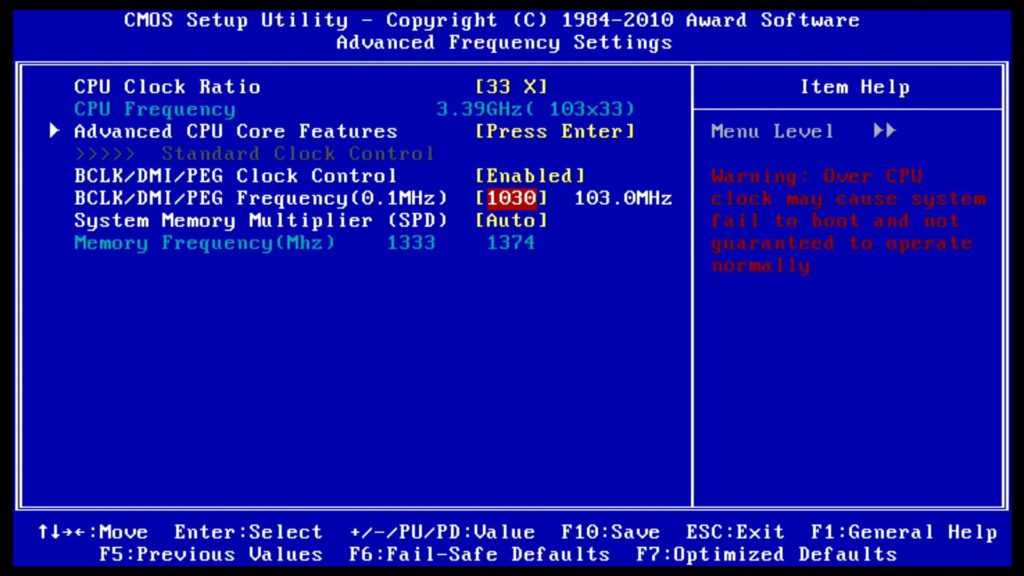This screenshot has width=1024, height=576.
Task: Click the arrow beside Advanced CPU Core Features
Action: (55, 131)
